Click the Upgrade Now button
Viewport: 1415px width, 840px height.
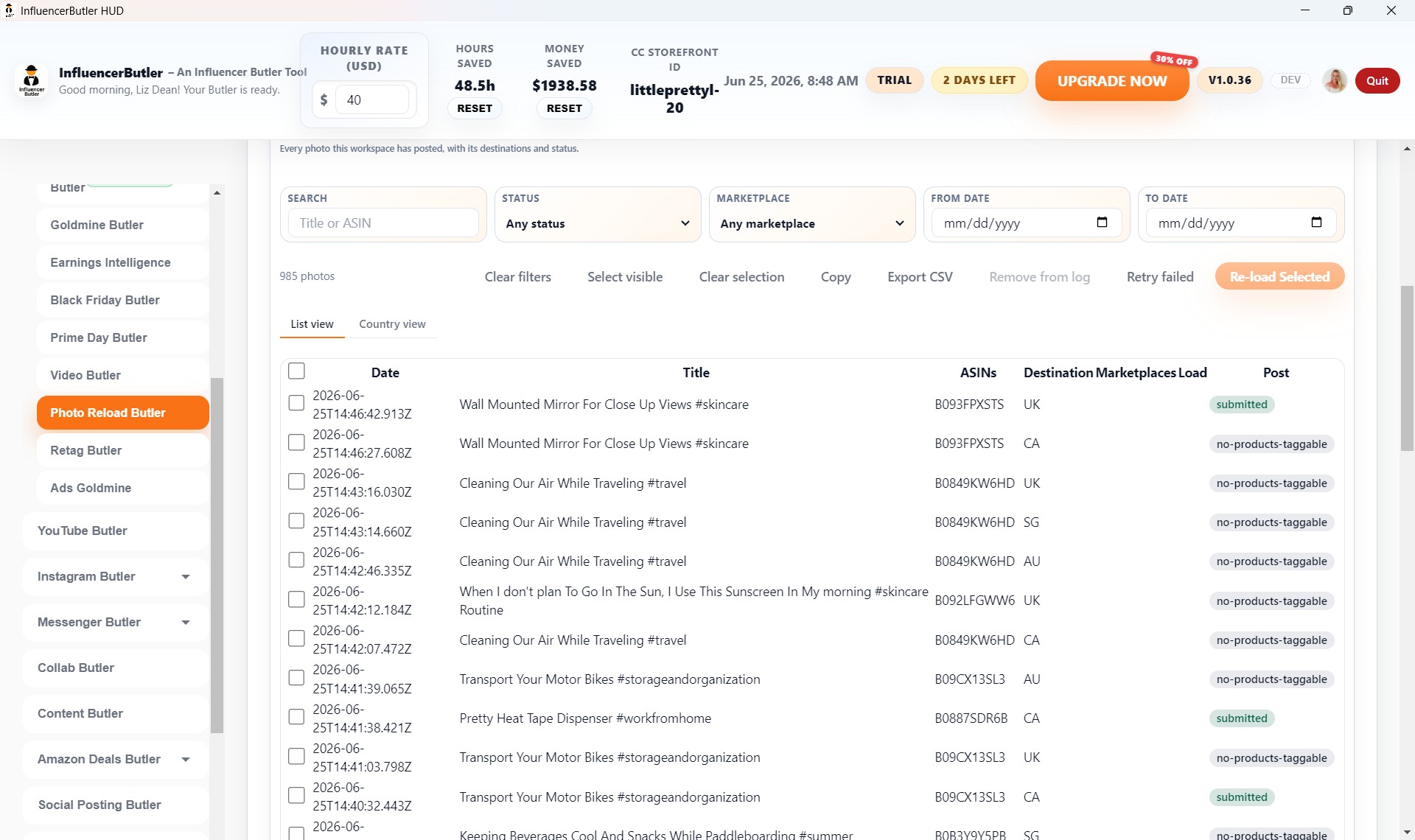click(x=1112, y=81)
